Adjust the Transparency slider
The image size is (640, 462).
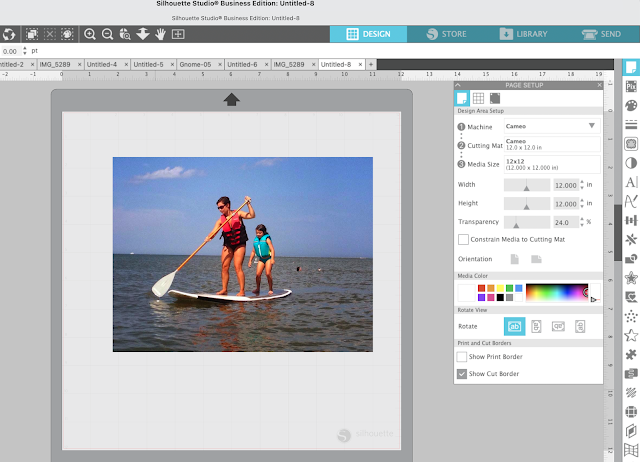(527, 222)
